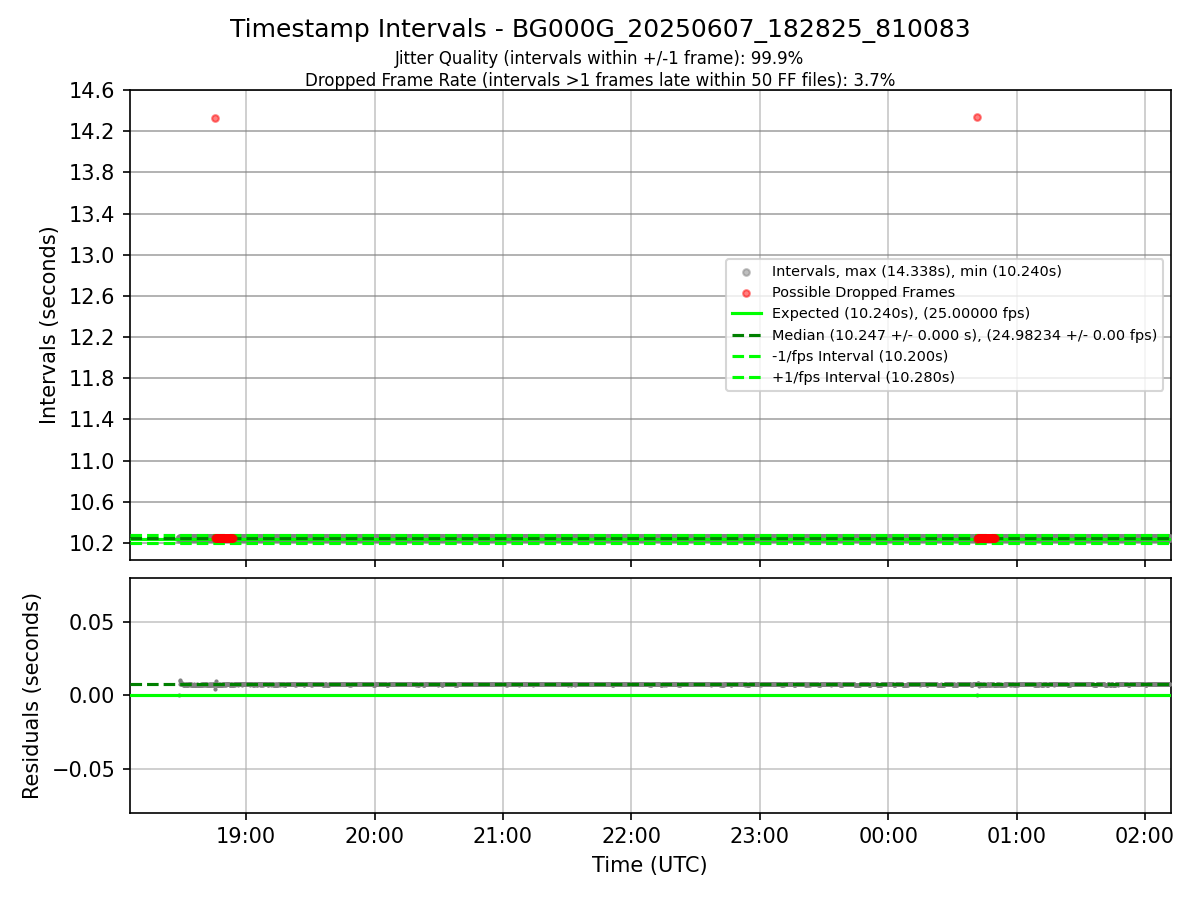Click the 19:00 x-axis tick label
Image resolution: width=1200 pixels, height=900 pixels.
(246, 835)
